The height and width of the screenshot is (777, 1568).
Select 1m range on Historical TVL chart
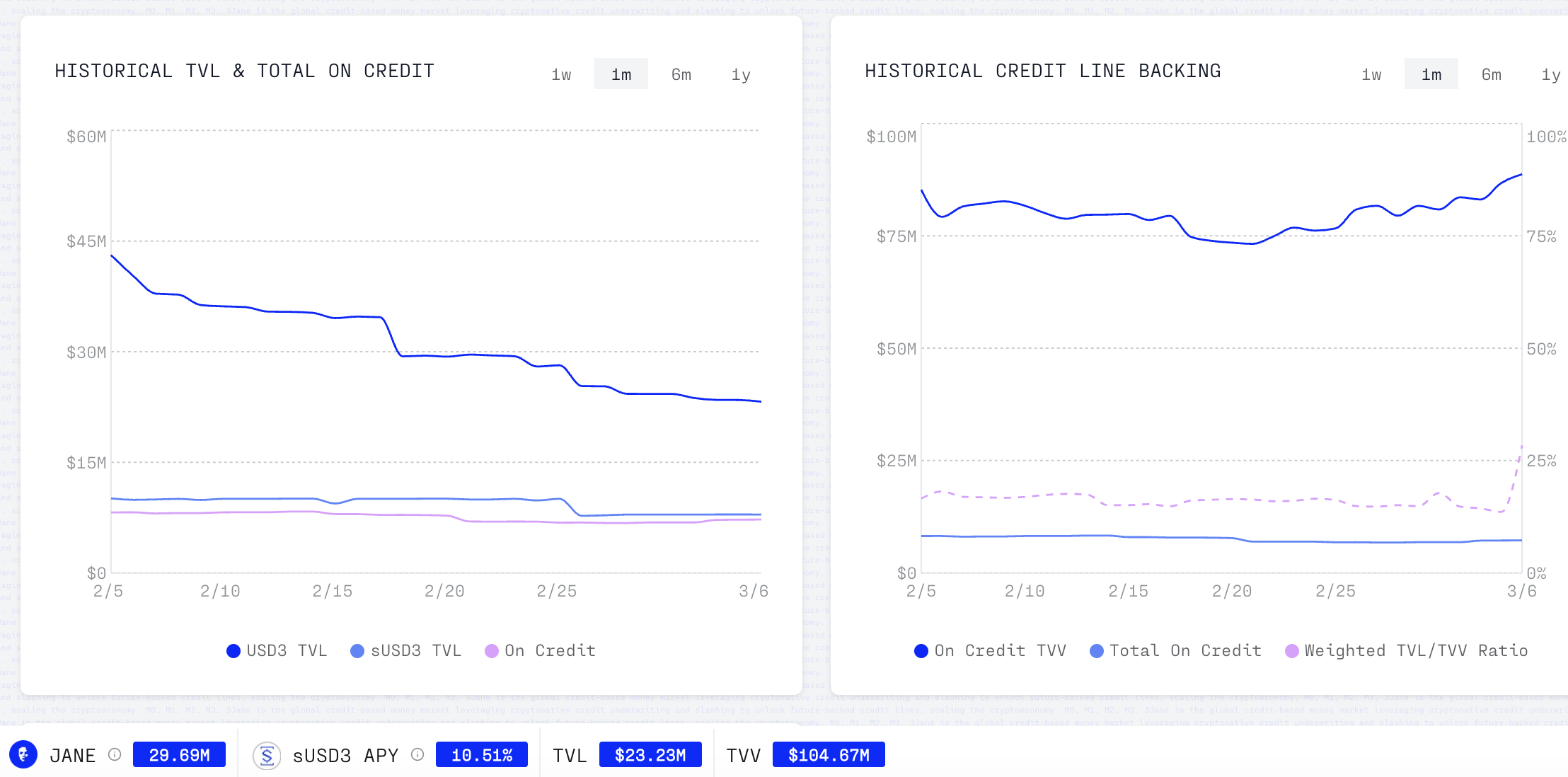click(621, 74)
